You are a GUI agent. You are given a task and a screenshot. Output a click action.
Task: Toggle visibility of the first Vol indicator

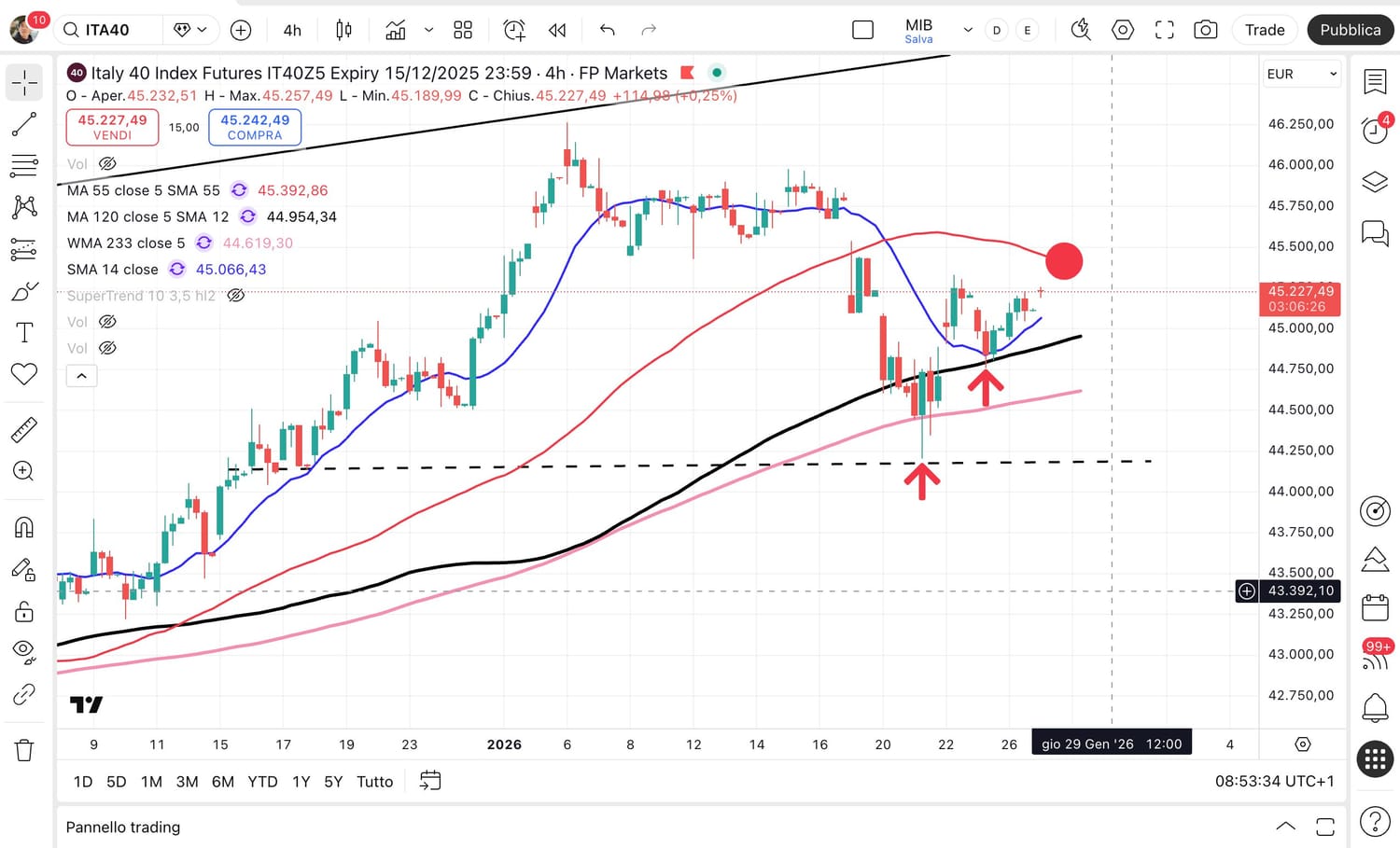(107, 164)
